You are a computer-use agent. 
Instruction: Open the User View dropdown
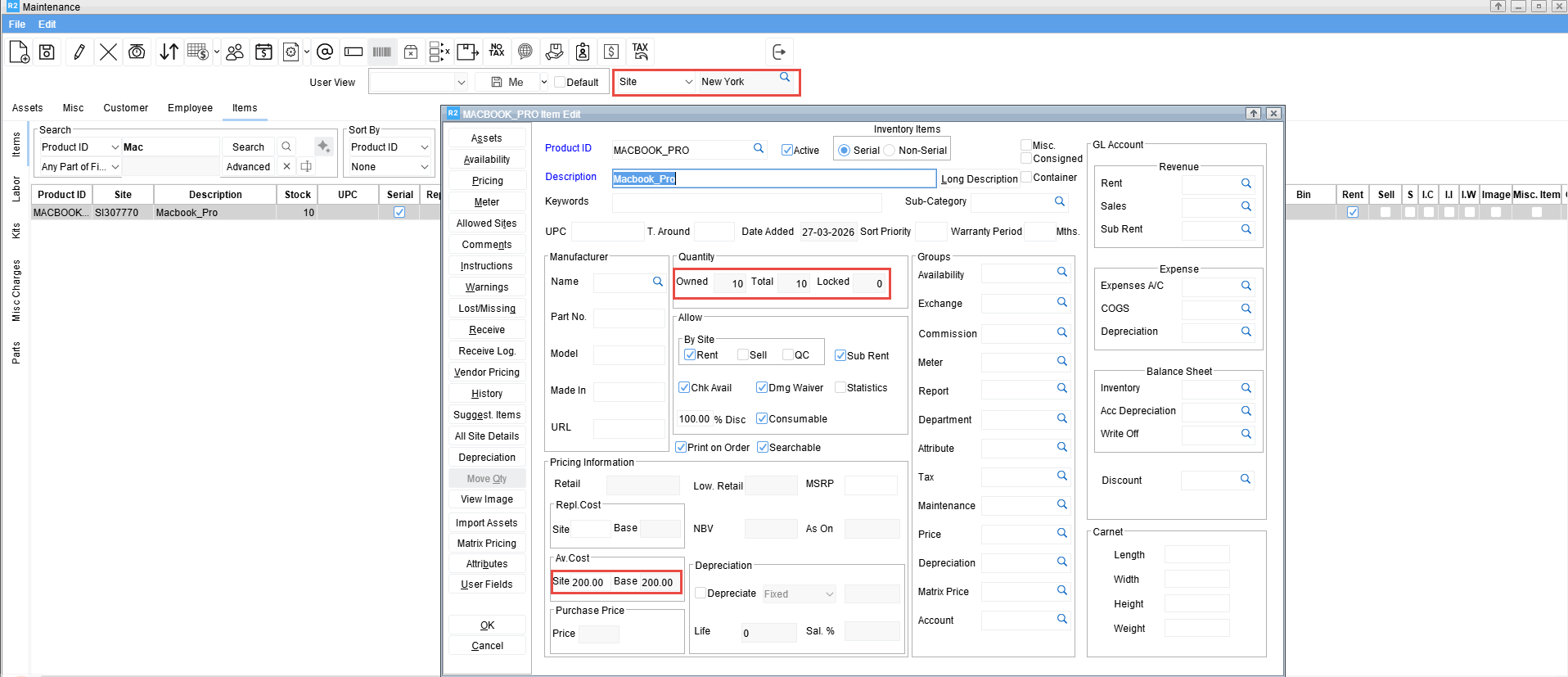pos(461,82)
